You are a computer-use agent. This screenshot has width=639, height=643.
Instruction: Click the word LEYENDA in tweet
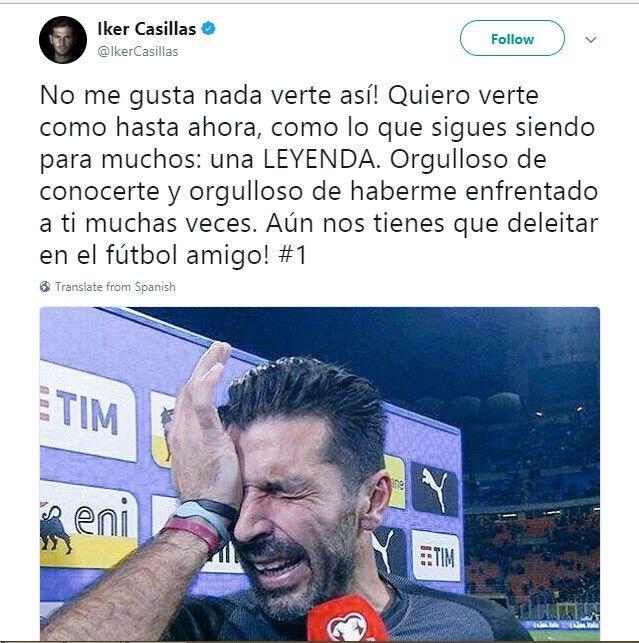click(x=319, y=159)
